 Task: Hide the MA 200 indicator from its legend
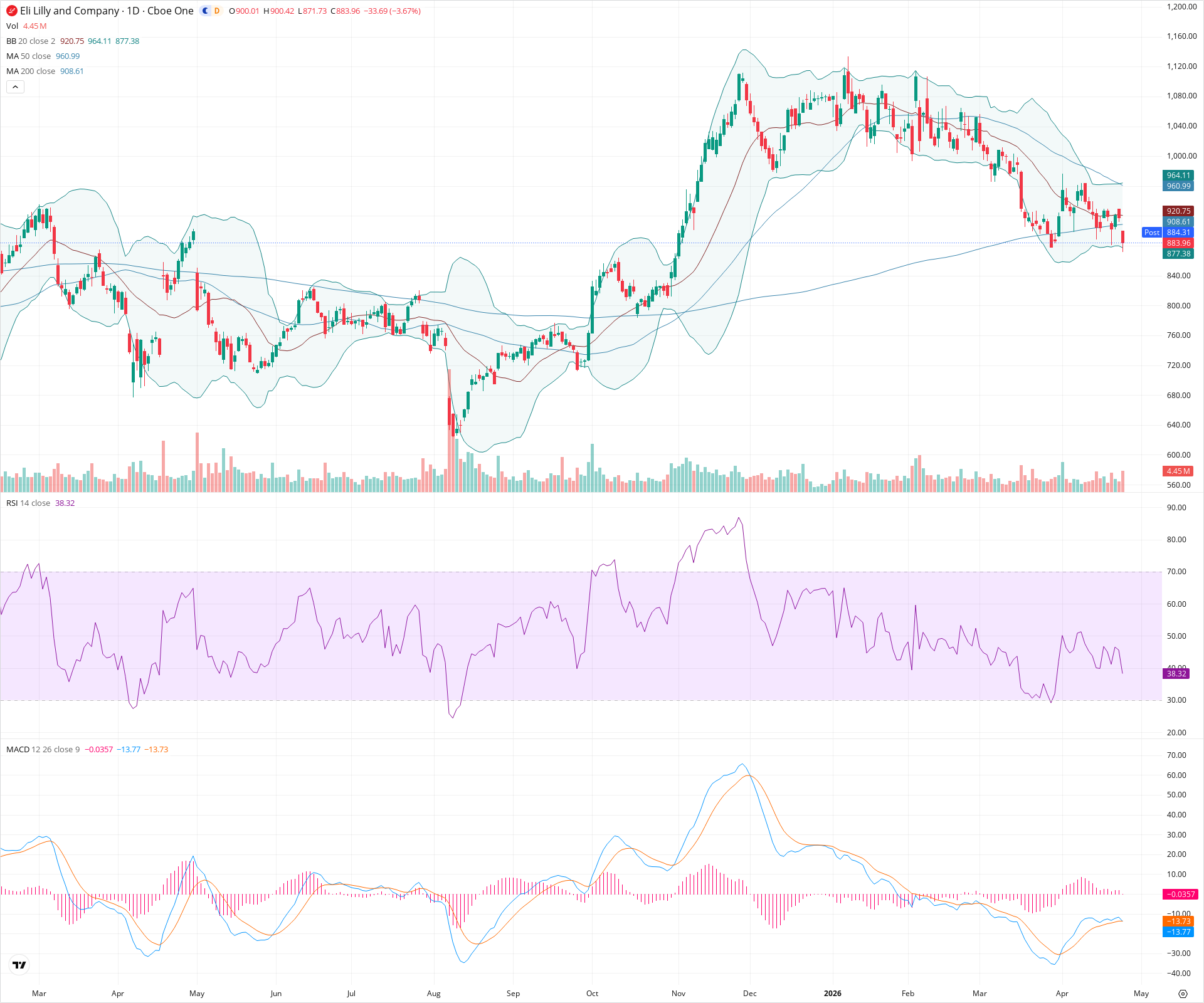[x=31, y=71]
